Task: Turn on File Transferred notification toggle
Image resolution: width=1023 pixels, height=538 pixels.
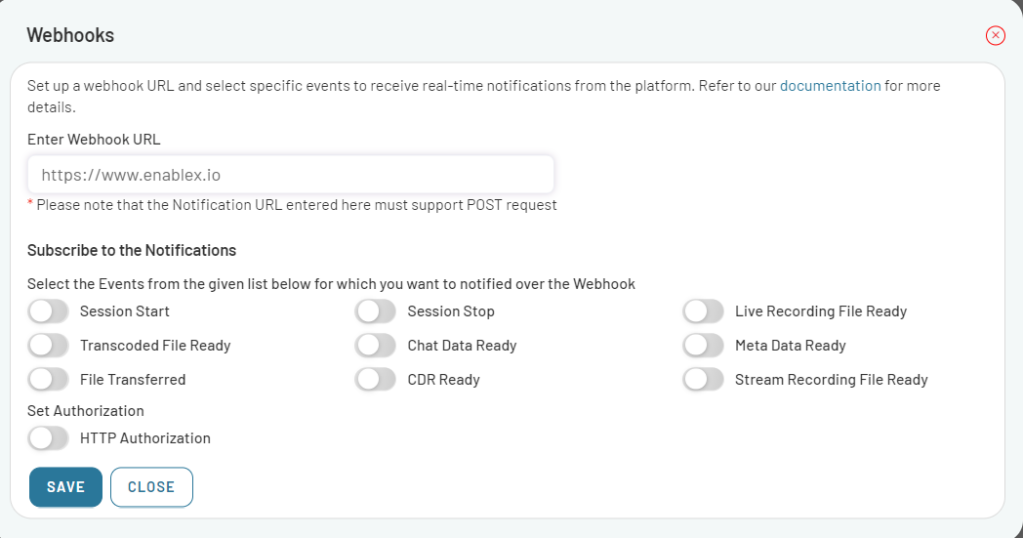Action: point(48,379)
